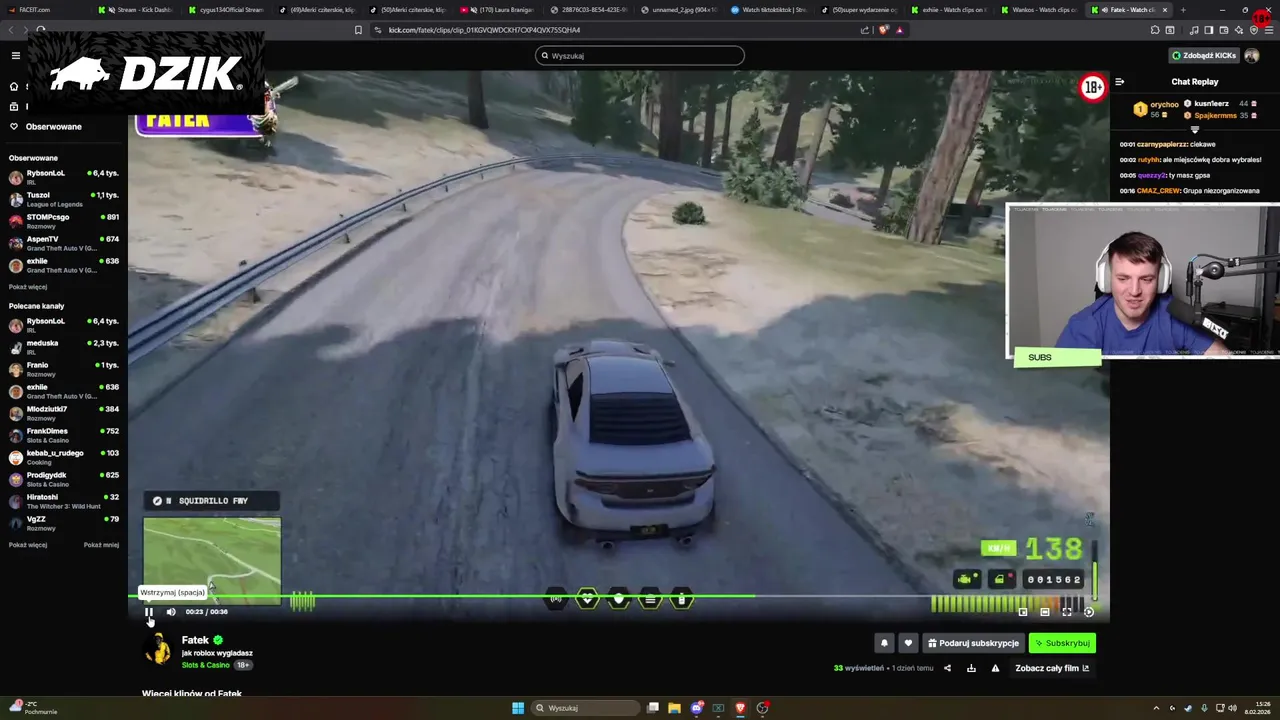Open the Franio channel
Screen dimensions: 1280x720
(64, 370)
